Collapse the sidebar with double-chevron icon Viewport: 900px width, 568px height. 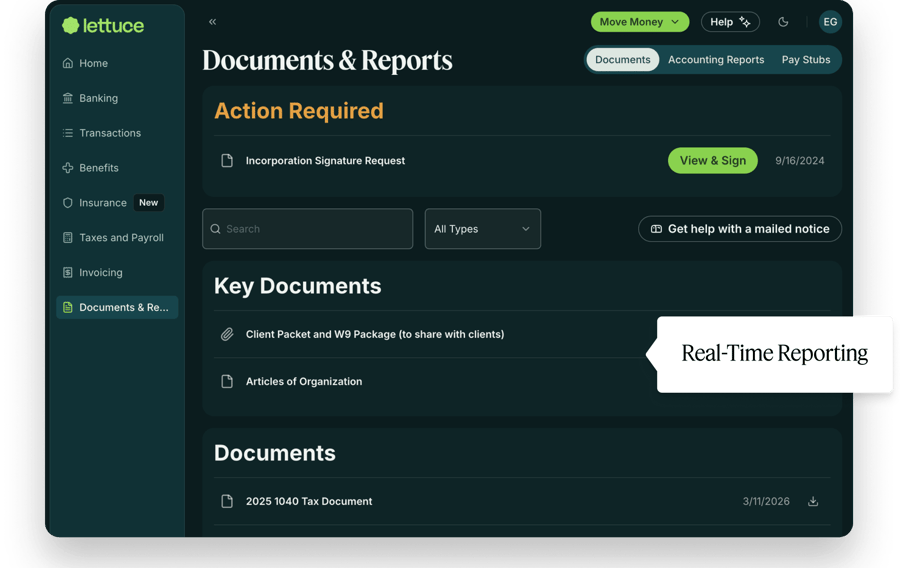pyautogui.click(x=212, y=22)
